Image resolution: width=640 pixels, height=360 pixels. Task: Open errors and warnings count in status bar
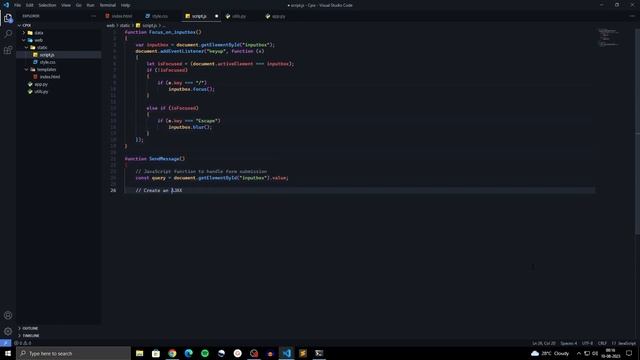click(23, 343)
